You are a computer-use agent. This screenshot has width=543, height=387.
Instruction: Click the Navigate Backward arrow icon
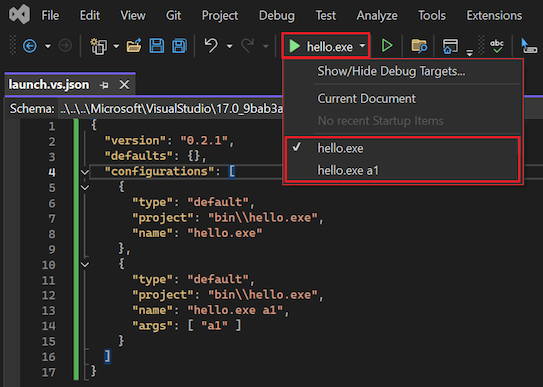click(x=30, y=46)
